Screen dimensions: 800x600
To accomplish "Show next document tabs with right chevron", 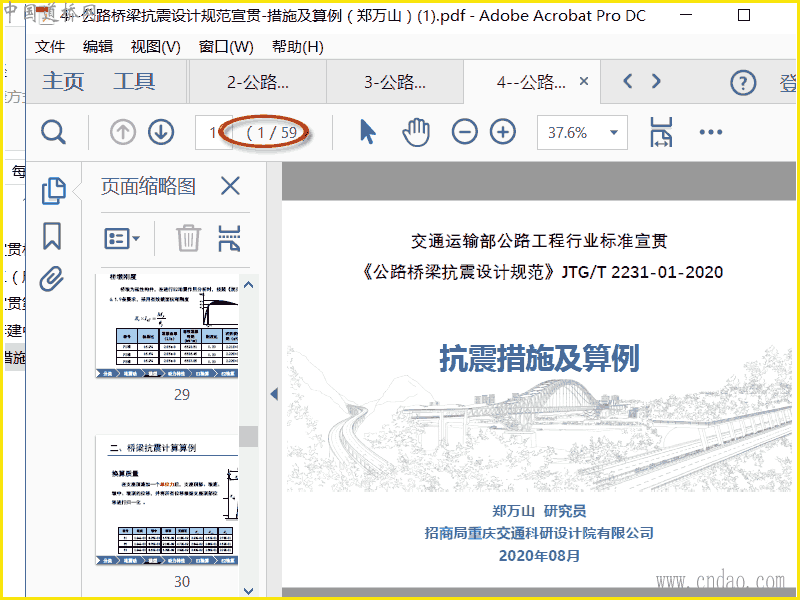I will click(656, 81).
